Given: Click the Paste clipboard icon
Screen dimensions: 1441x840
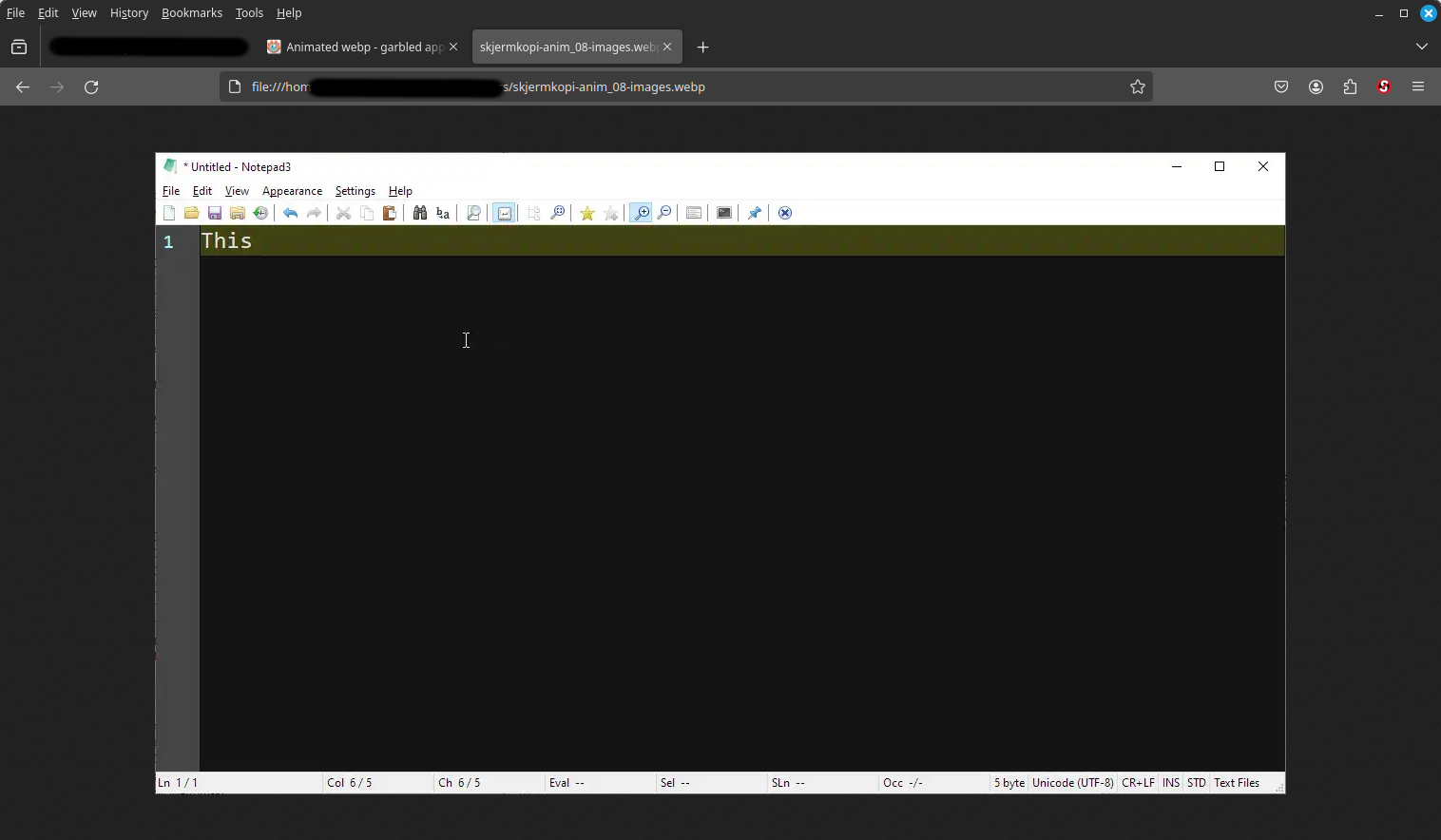Looking at the screenshot, I should (x=390, y=213).
